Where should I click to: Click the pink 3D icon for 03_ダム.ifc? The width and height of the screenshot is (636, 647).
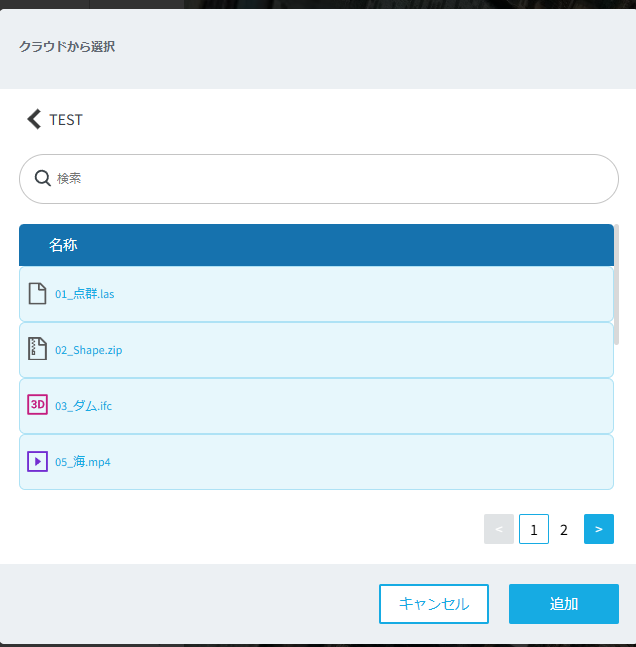pyautogui.click(x=38, y=405)
